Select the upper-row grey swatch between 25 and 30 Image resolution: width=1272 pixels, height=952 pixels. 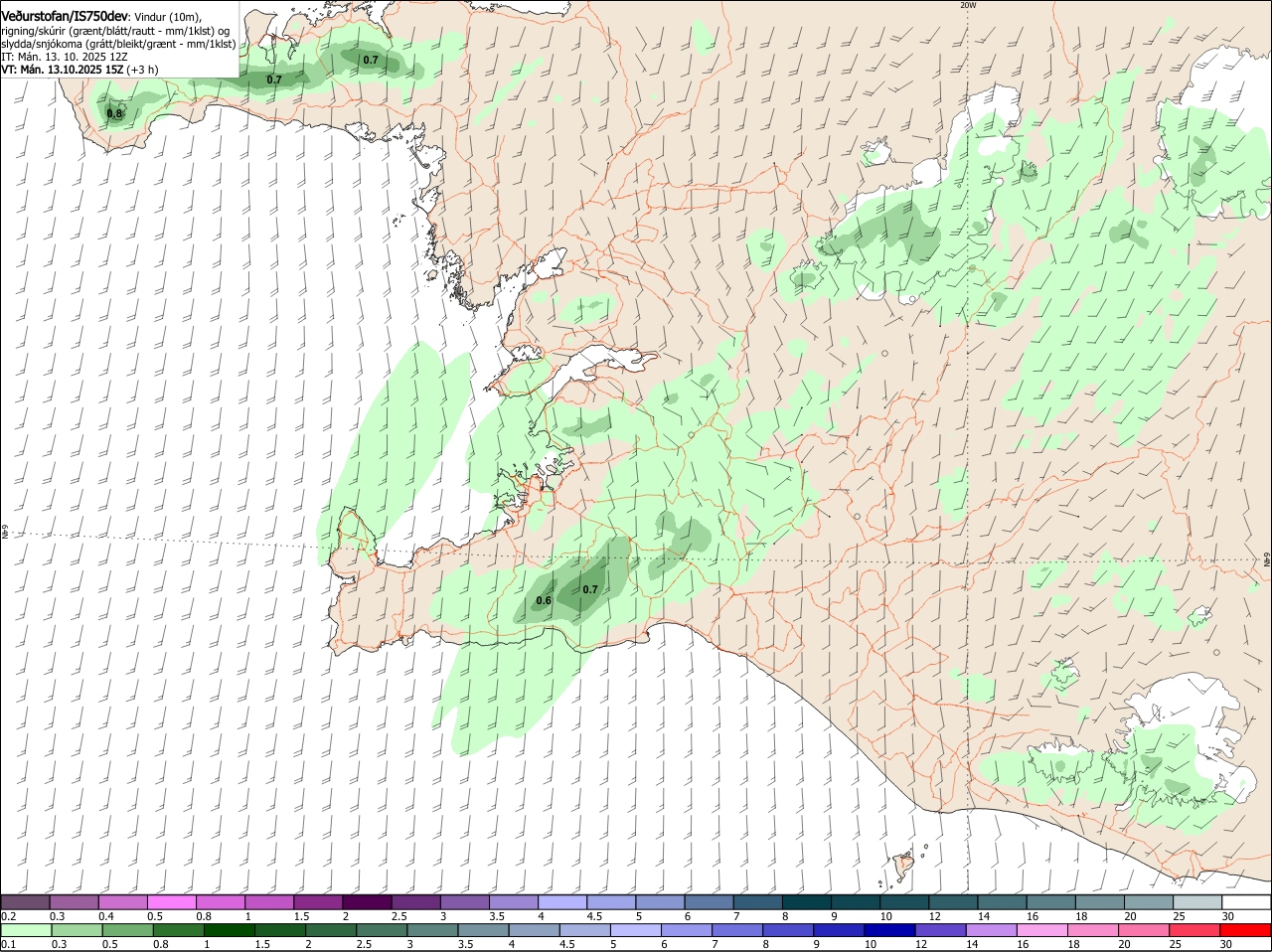[x=1198, y=901]
